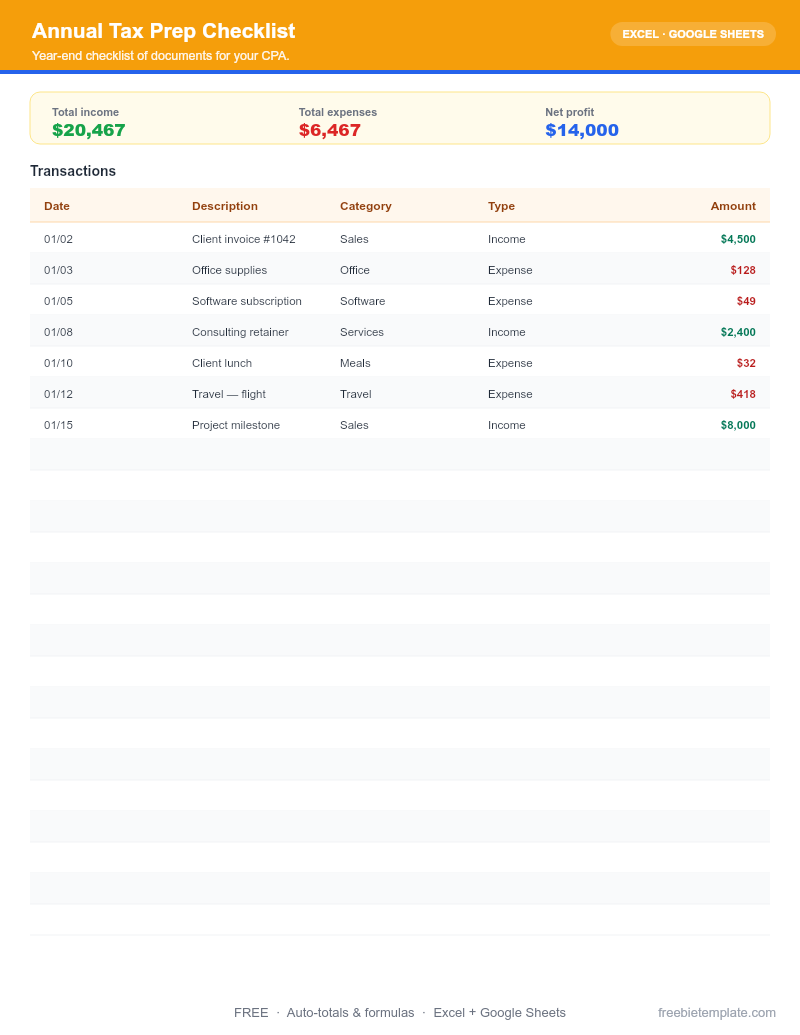Select the Type cell in Project milestone row
Viewport: 800px width, 1035px height.
506,425
